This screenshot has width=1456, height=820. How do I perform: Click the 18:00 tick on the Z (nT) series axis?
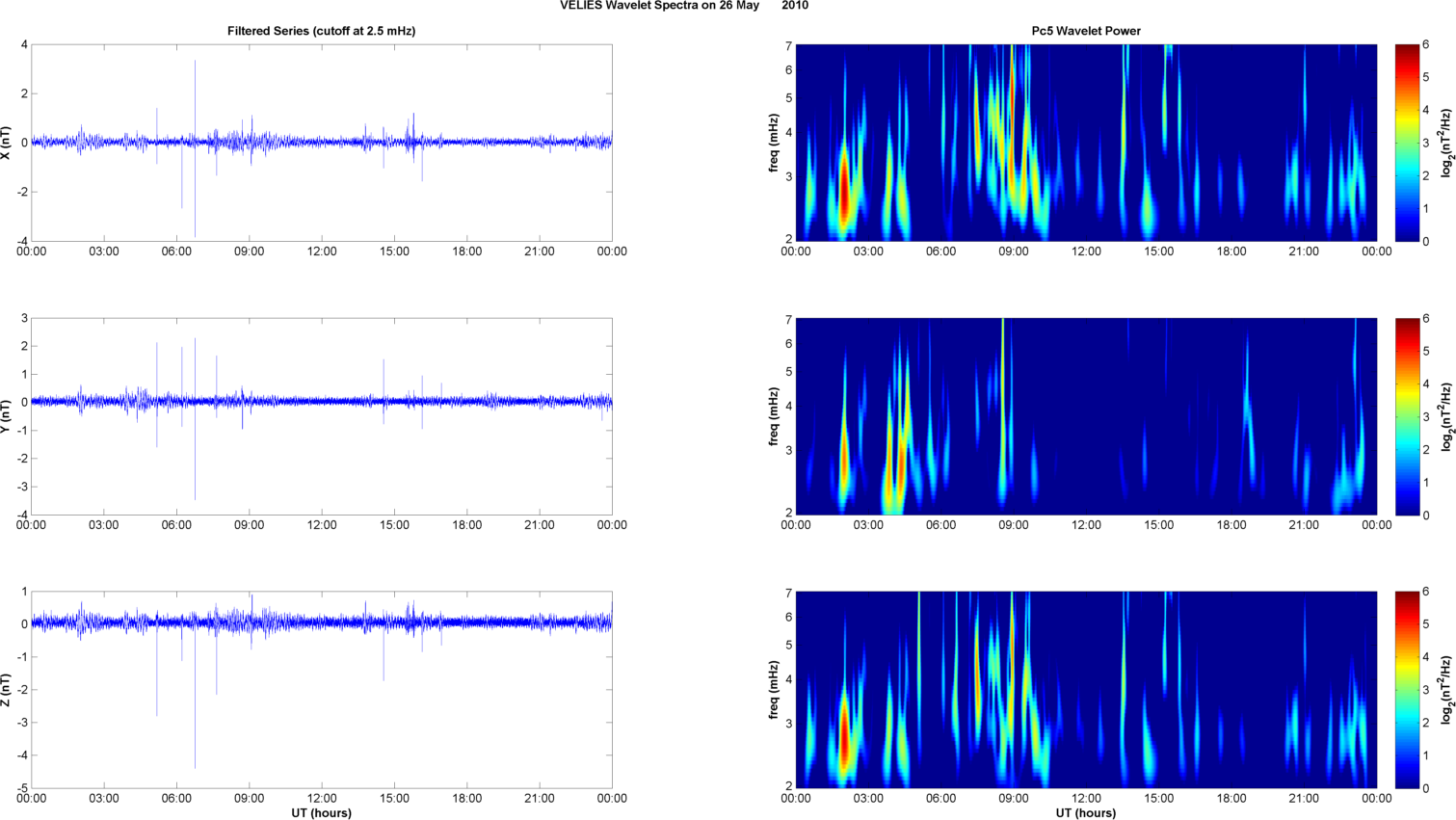[x=467, y=799]
